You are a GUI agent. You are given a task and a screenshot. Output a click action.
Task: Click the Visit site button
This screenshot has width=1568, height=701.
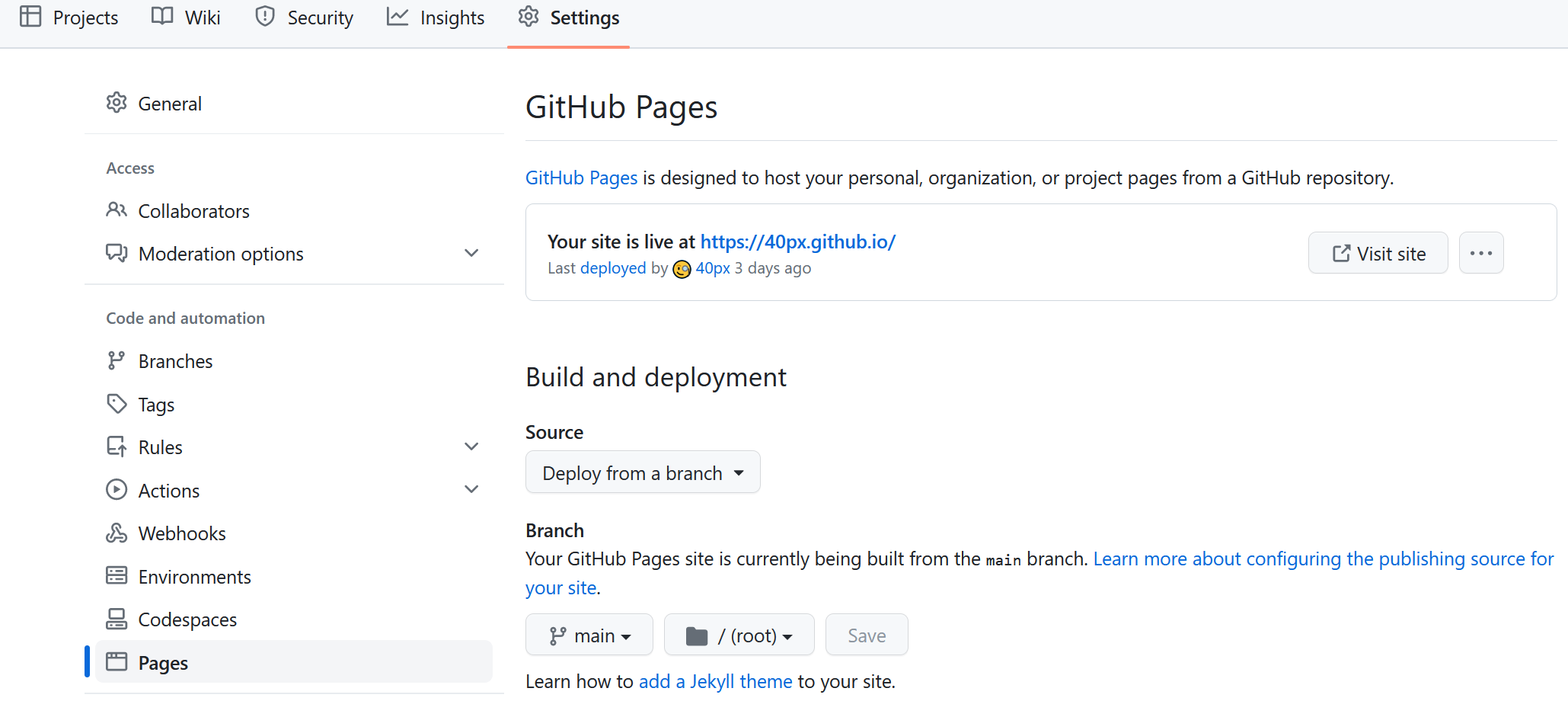click(x=1378, y=252)
